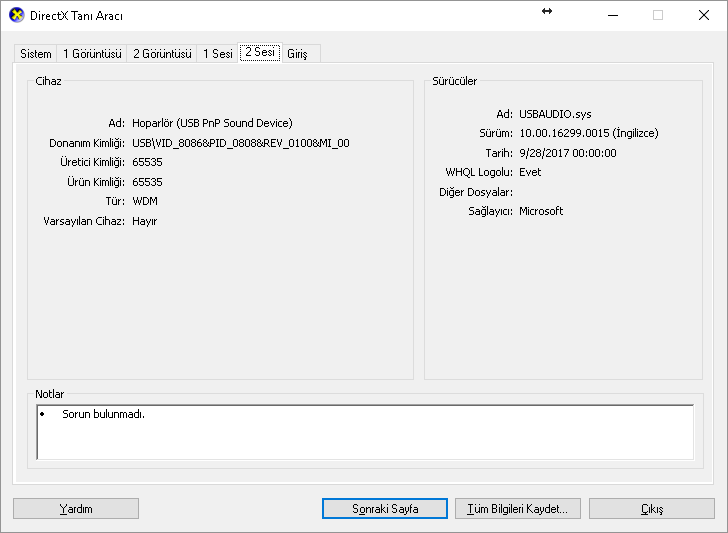Click the Donanım Kimliği USB value
The height and width of the screenshot is (533, 728).
coord(240,143)
